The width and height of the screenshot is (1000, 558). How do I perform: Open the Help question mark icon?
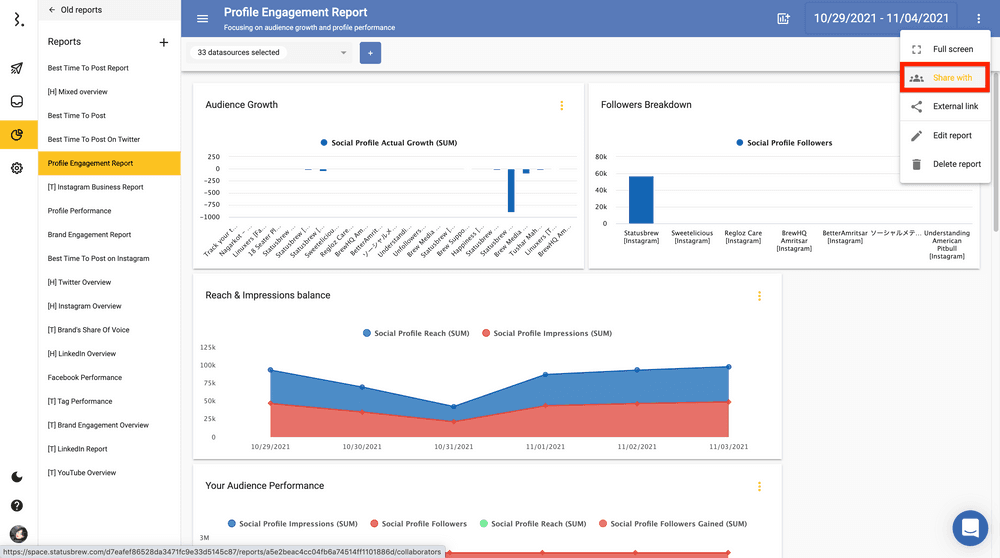(x=17, y=506)
